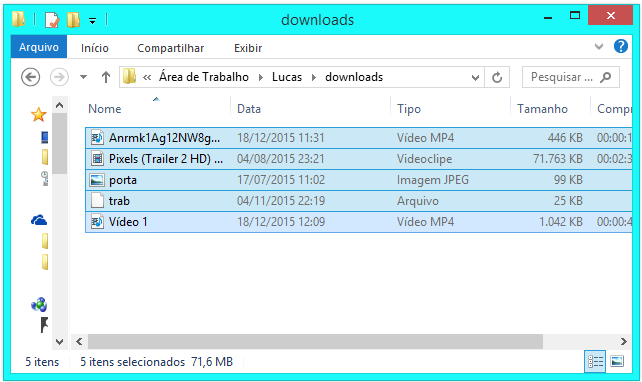Open the recent locations dropdown
The width and height of the screenshot is (642, 382).
84,77
